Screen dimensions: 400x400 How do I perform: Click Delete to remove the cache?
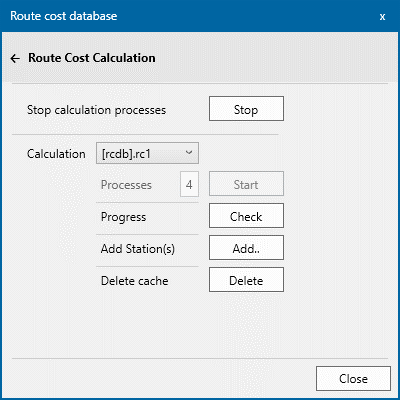246,280
